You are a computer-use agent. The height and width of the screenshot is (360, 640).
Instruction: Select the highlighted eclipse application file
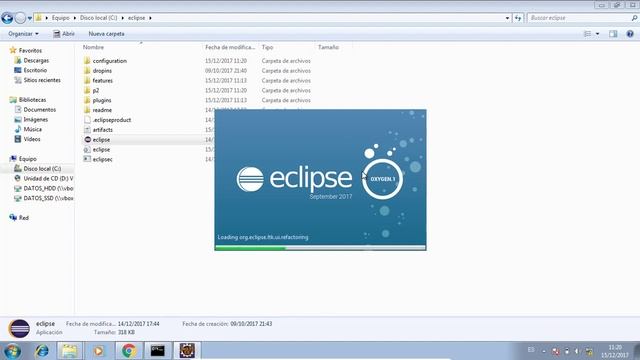[x=101, y=140]
